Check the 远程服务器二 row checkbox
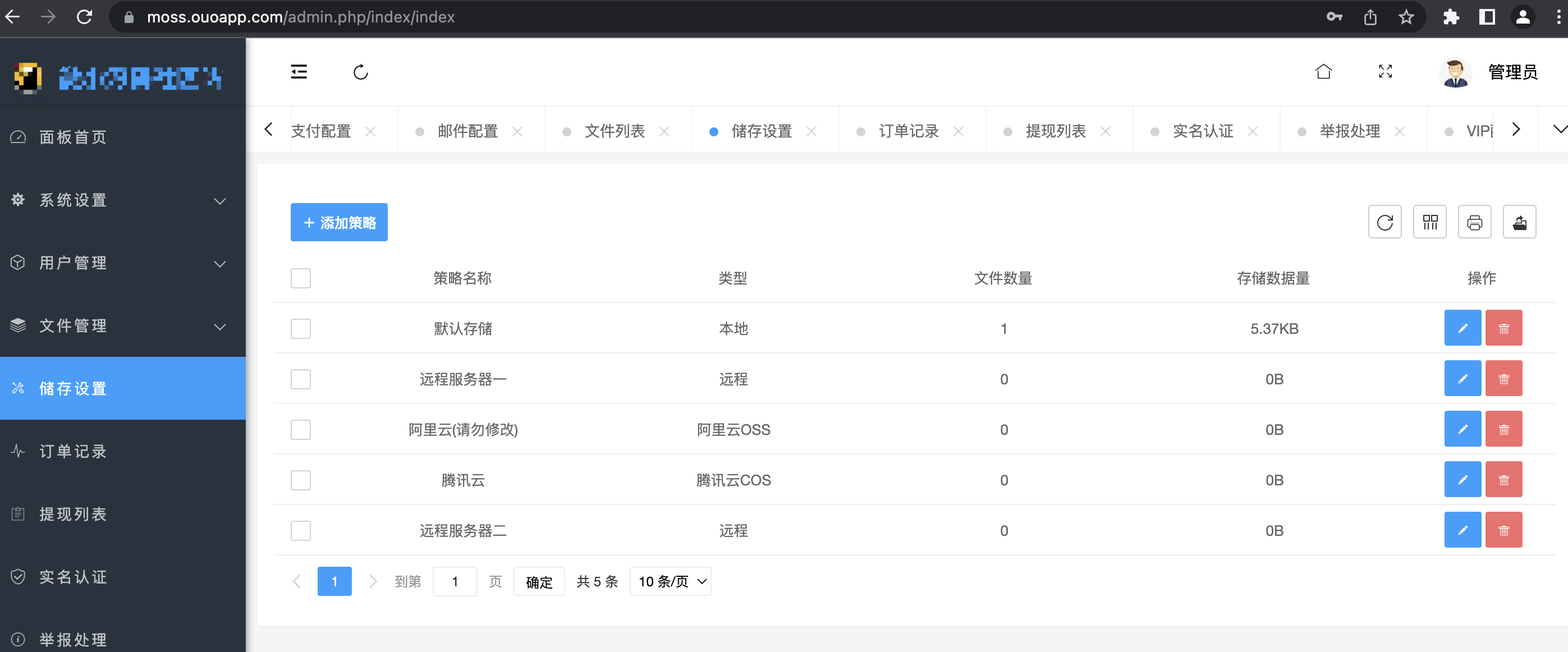 [x=301, y=531]
